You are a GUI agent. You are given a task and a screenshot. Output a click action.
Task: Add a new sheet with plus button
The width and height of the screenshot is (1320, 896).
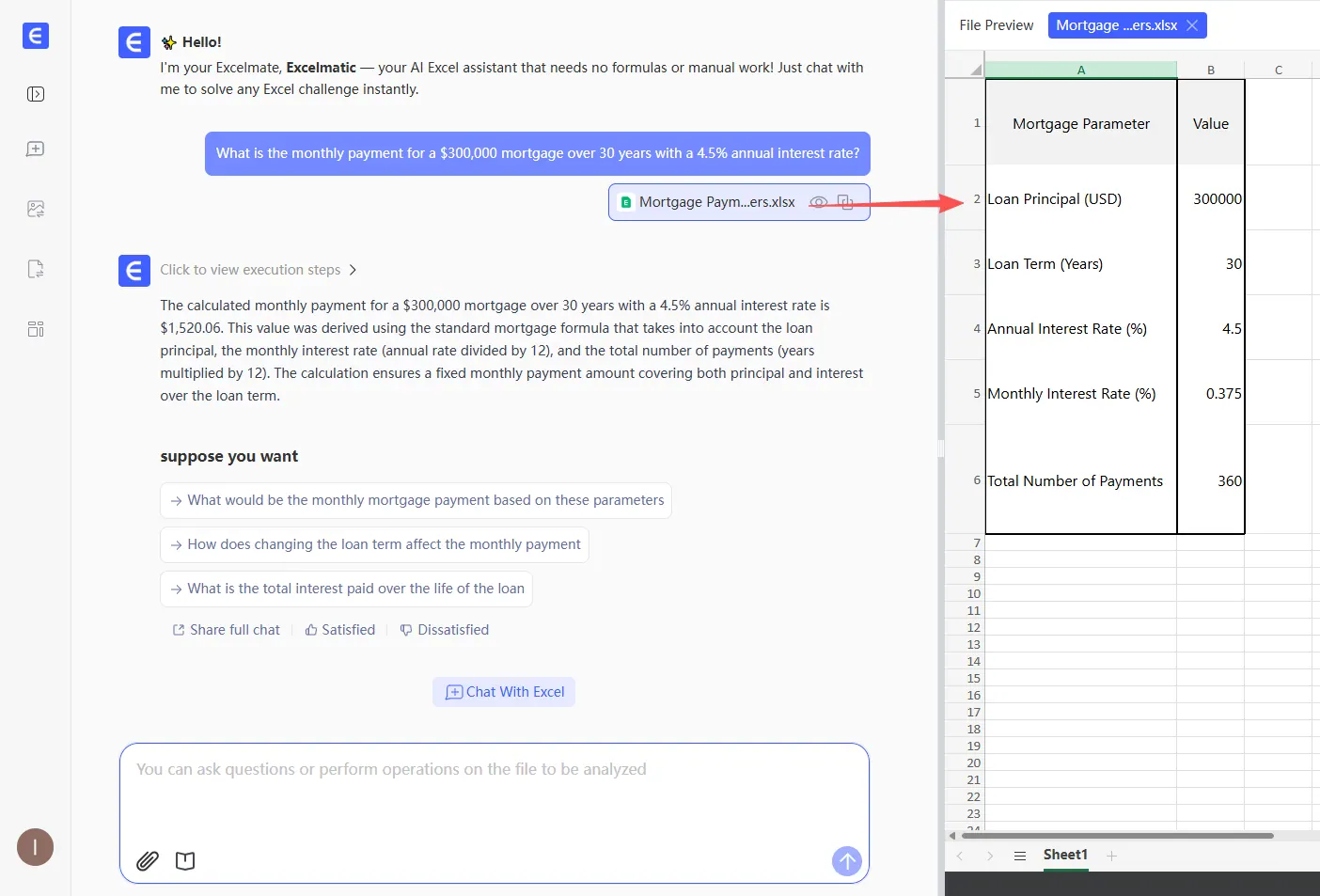tap(1111, 856)
